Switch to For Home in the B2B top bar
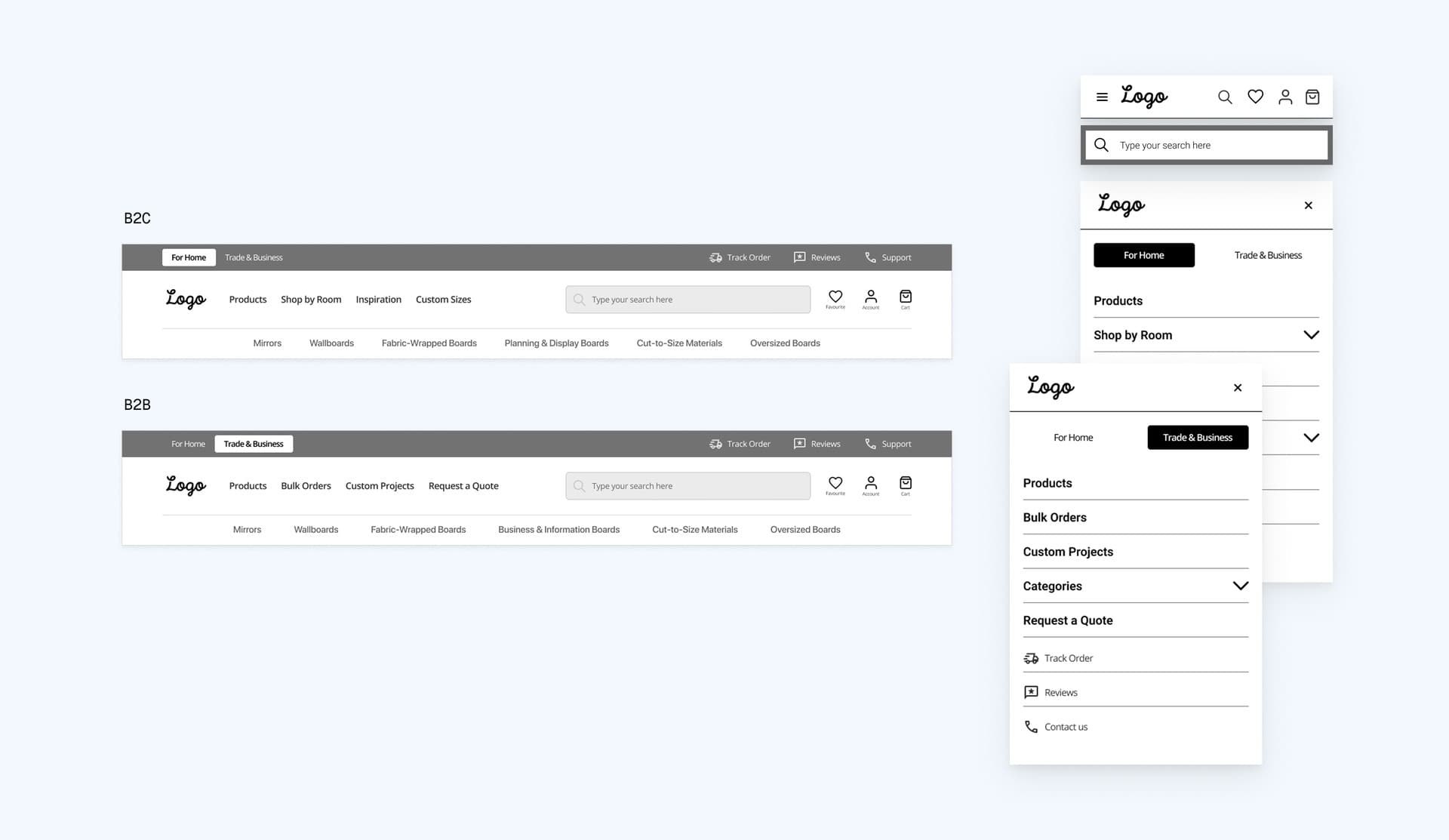The height and width of the screenshot is (840, 1449). pyautogui.click(x=188, y=444)
